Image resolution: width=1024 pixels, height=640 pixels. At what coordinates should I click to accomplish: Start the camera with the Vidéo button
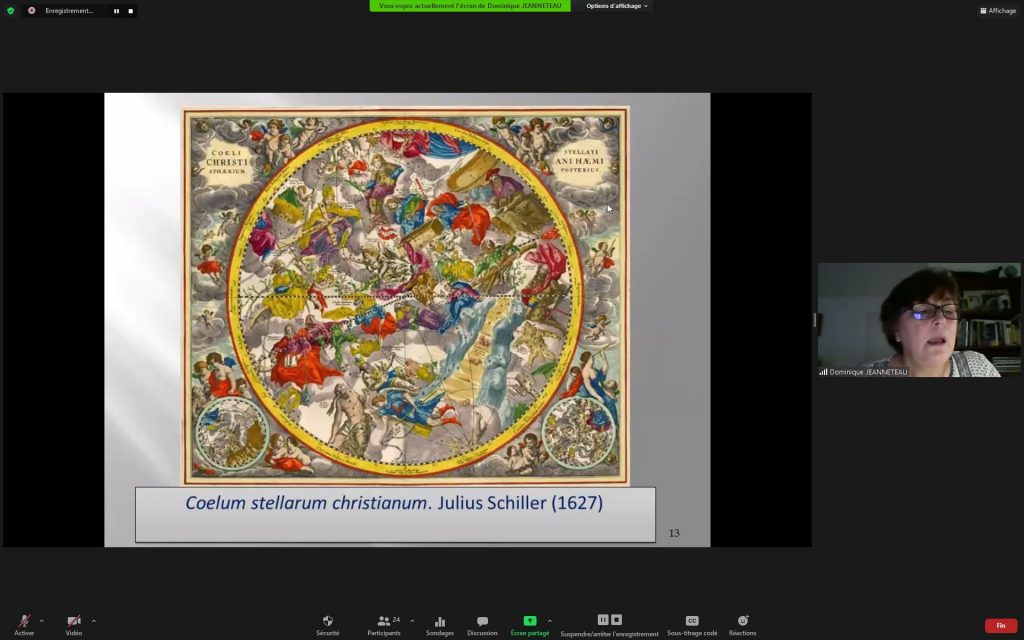pos(74,624)
